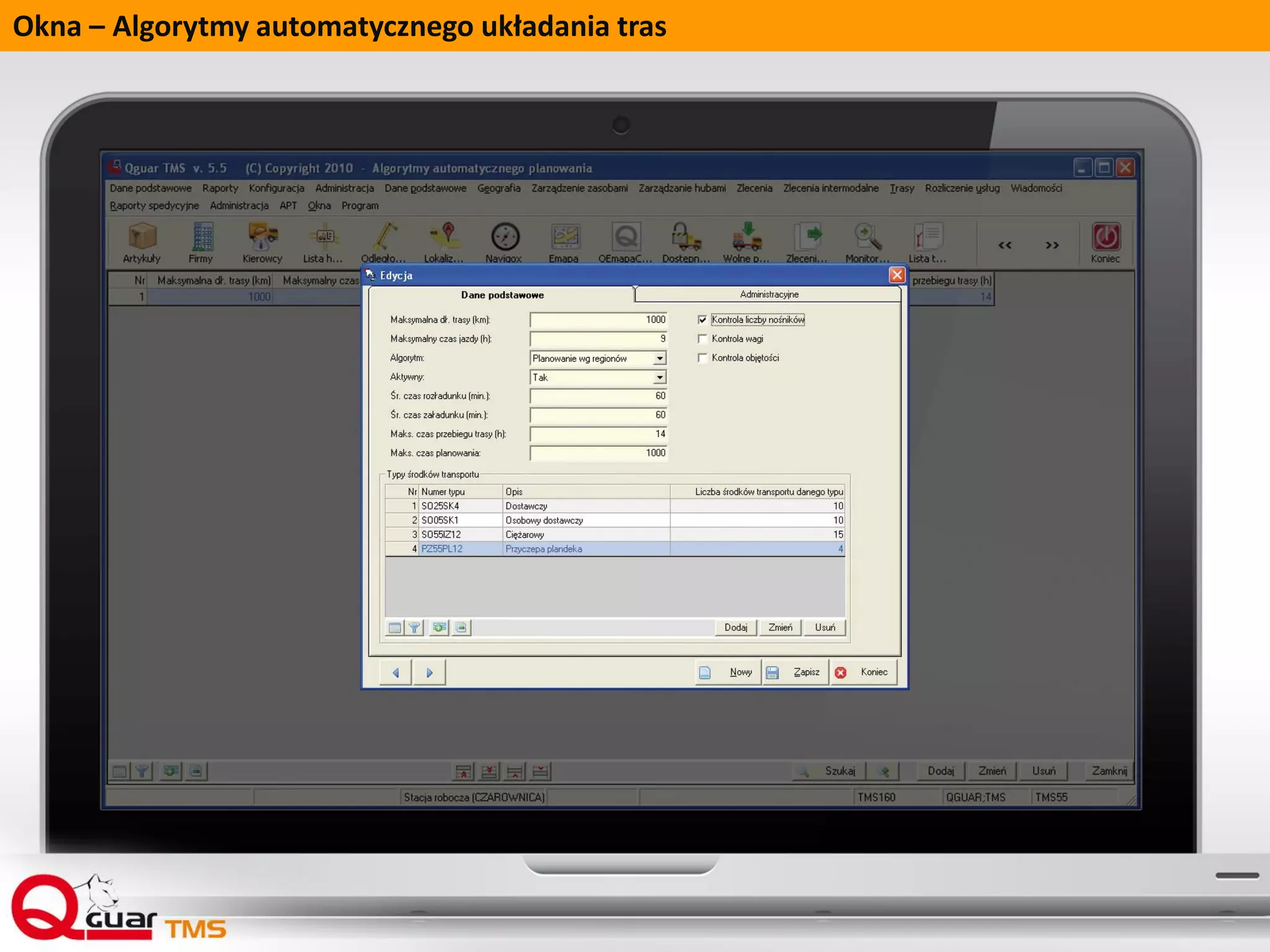Viewport: 1270px width, 952px height.
Task: Click the toolbar scroll left << arrows
Action: [1005, 245]
